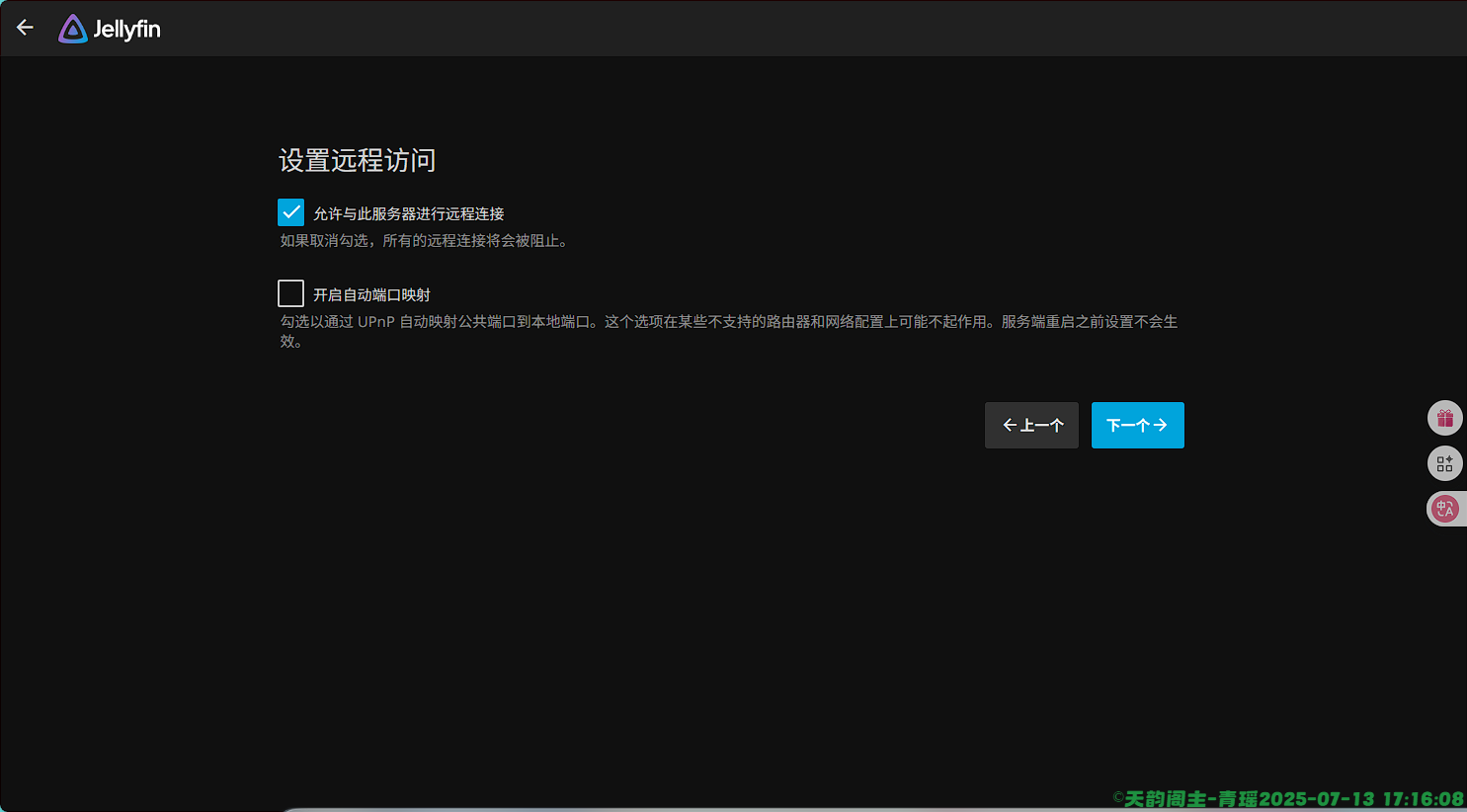Click the Jellyfin logo
This screenshot has height=812, width=1467.
109,29
